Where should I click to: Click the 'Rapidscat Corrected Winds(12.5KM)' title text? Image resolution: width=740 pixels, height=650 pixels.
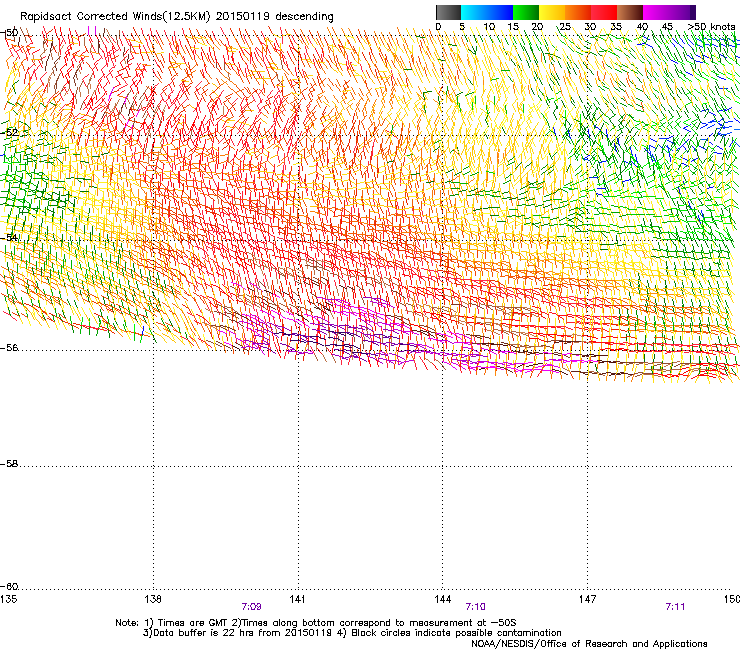click(115, 17)
